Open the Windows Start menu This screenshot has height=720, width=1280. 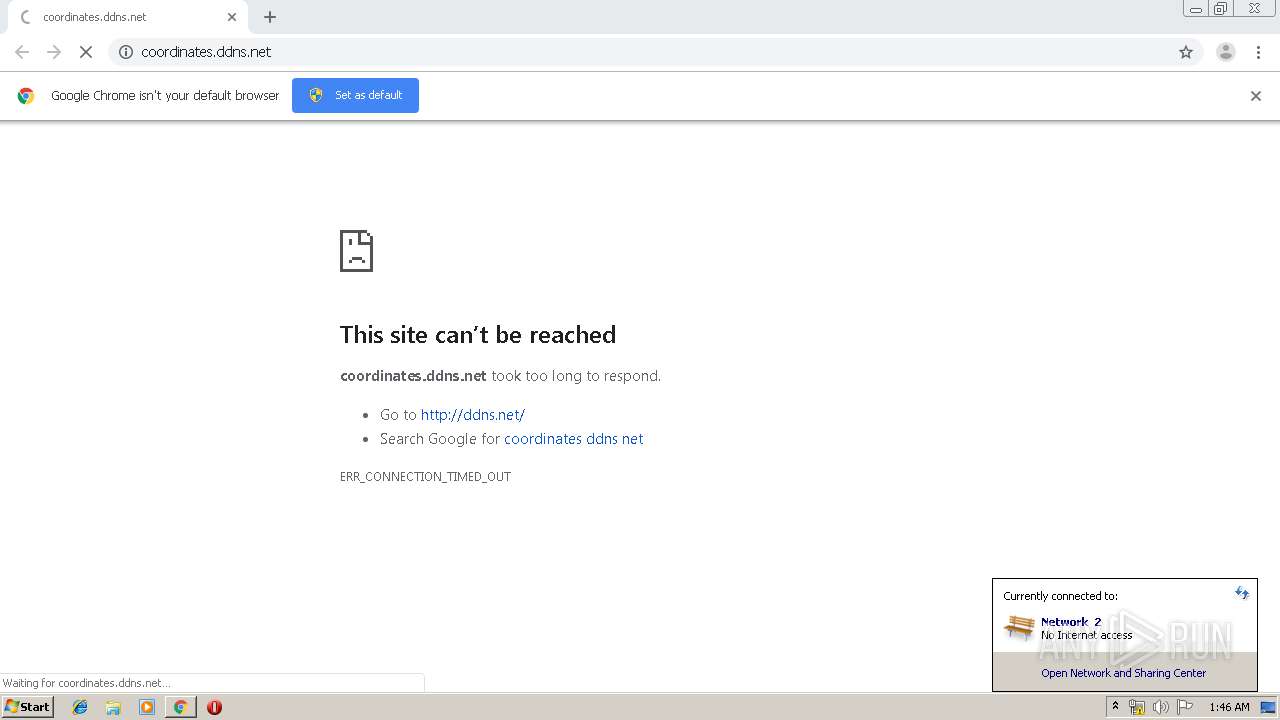click(28, 707)
